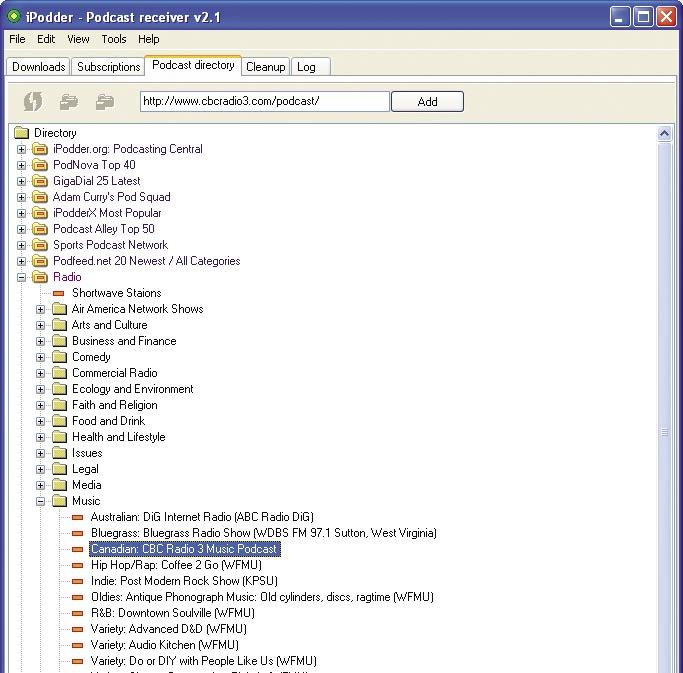This screenshot has height=673, width=683.
Task: Expand Arts and Culture folder
Action: point(41,325)
